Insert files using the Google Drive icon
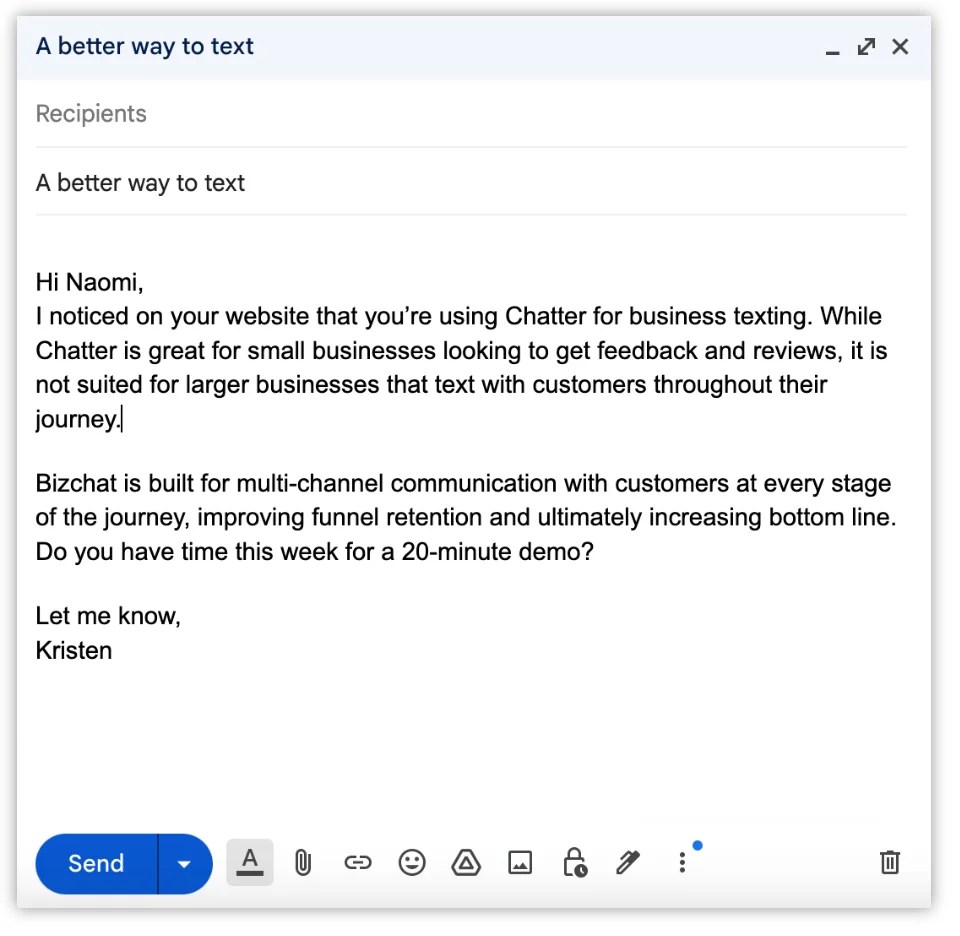 [466, 863]
